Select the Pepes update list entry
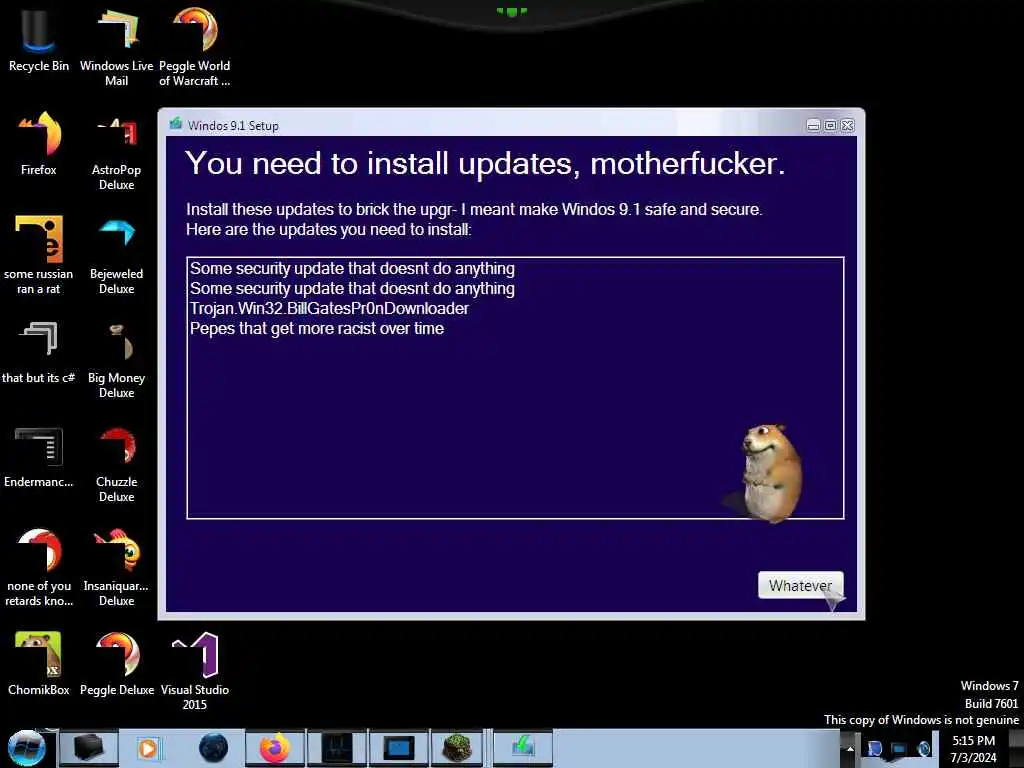Viewport: 1024px width, 768px height. click(x=317, y=328)
